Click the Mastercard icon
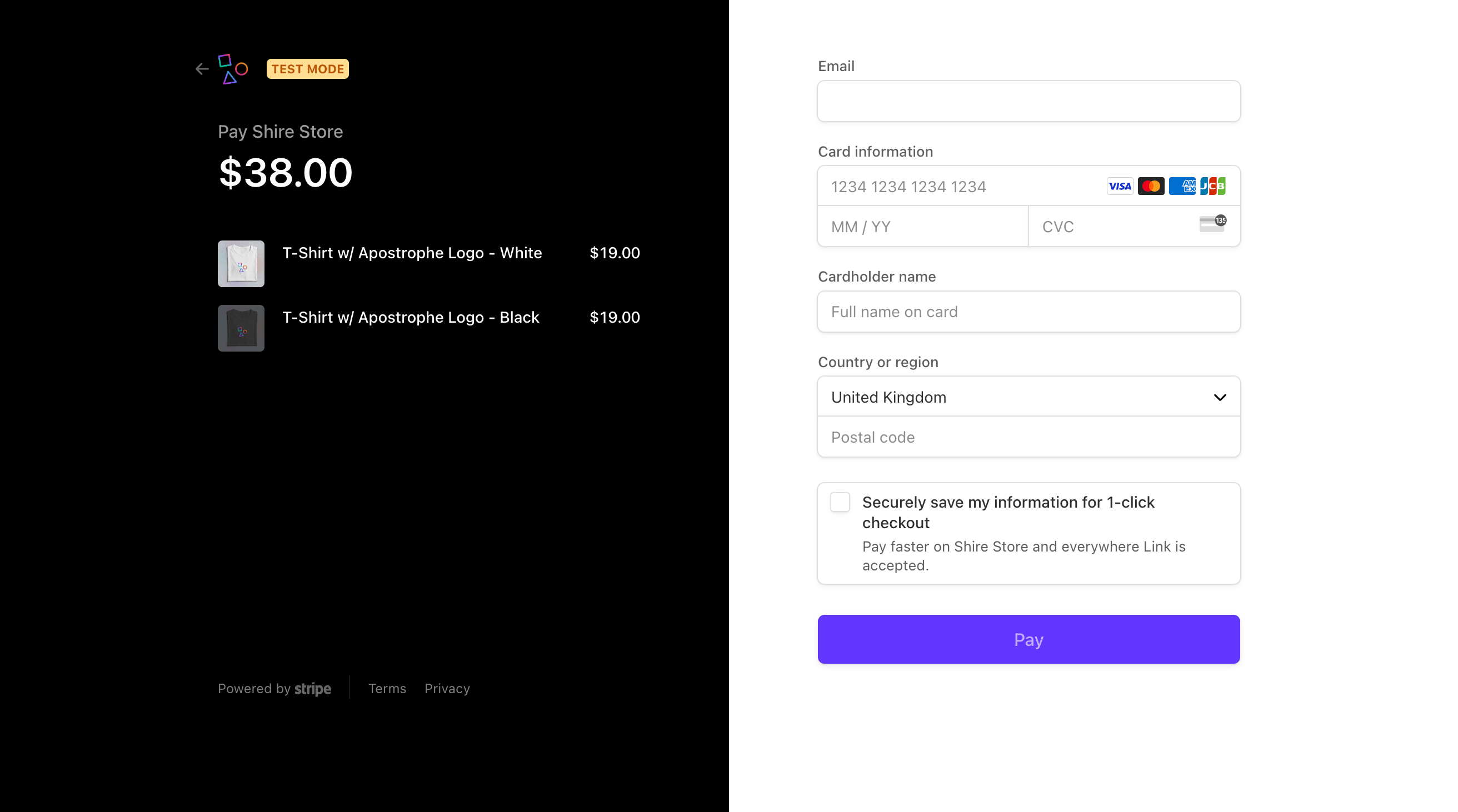Screen dimensions: 1458x812 pos(1151,186)
